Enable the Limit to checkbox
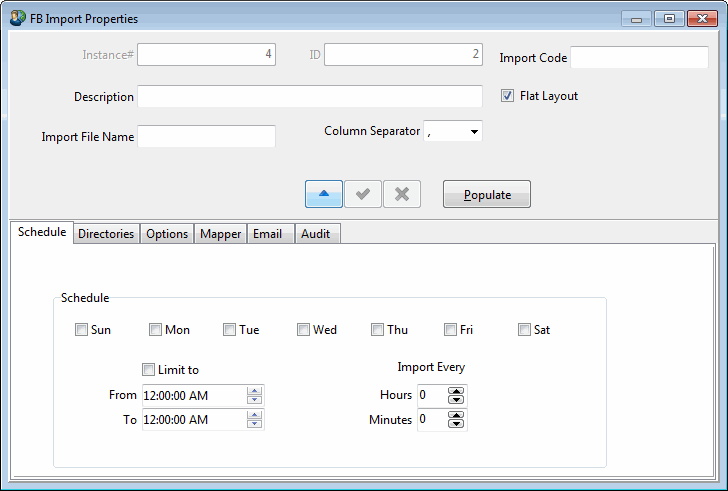Image resolution: width=728 pixels, height=491 pixels. (148, 370)
